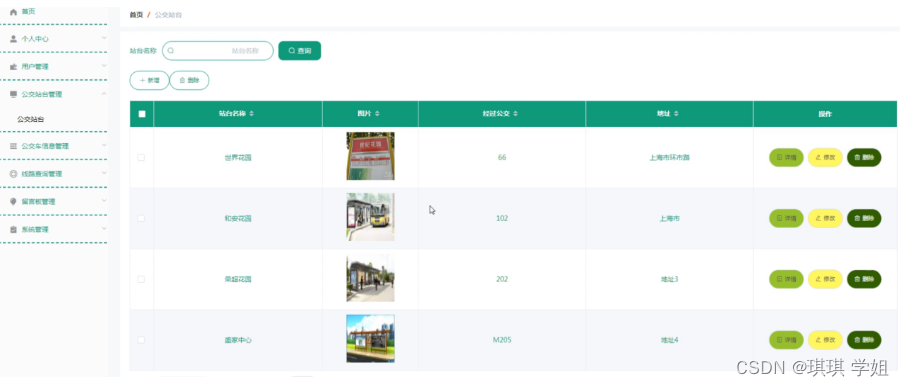Sort table by 地址 column arrows
Viewport: 904px width, 386px height.
(676, 114)
